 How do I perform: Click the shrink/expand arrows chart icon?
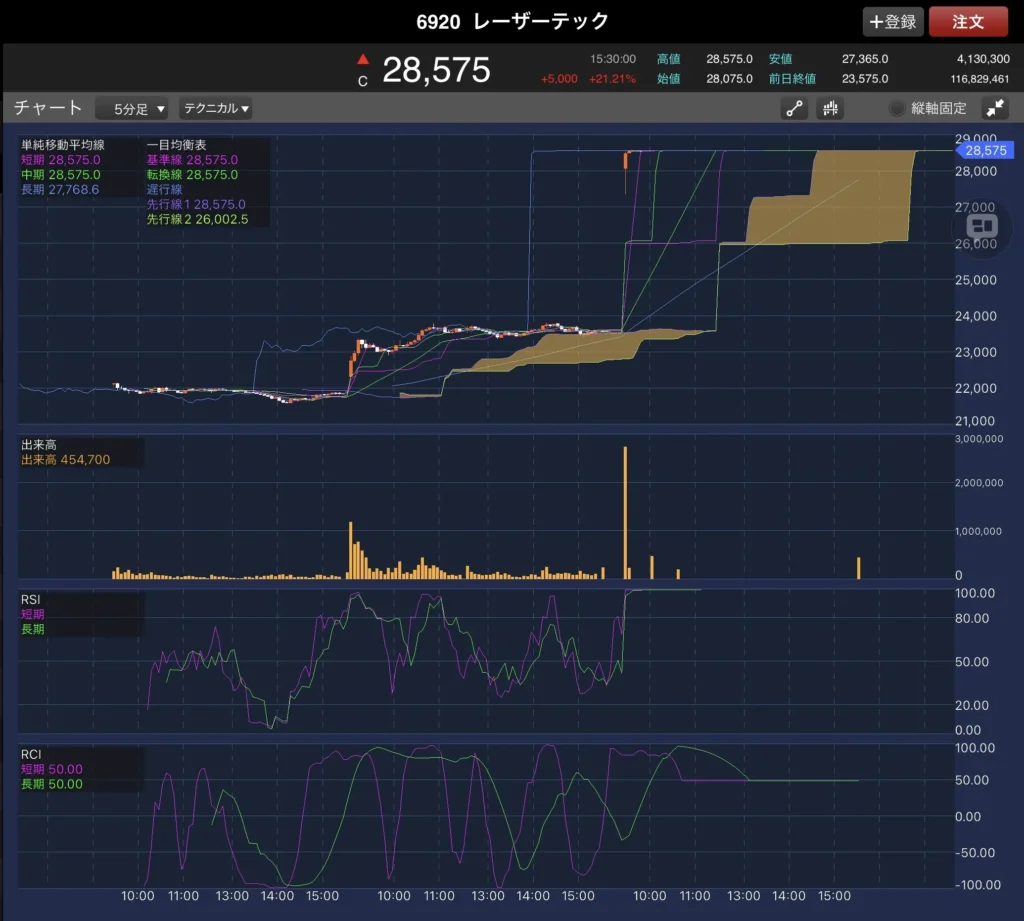[x=995, y=109]
